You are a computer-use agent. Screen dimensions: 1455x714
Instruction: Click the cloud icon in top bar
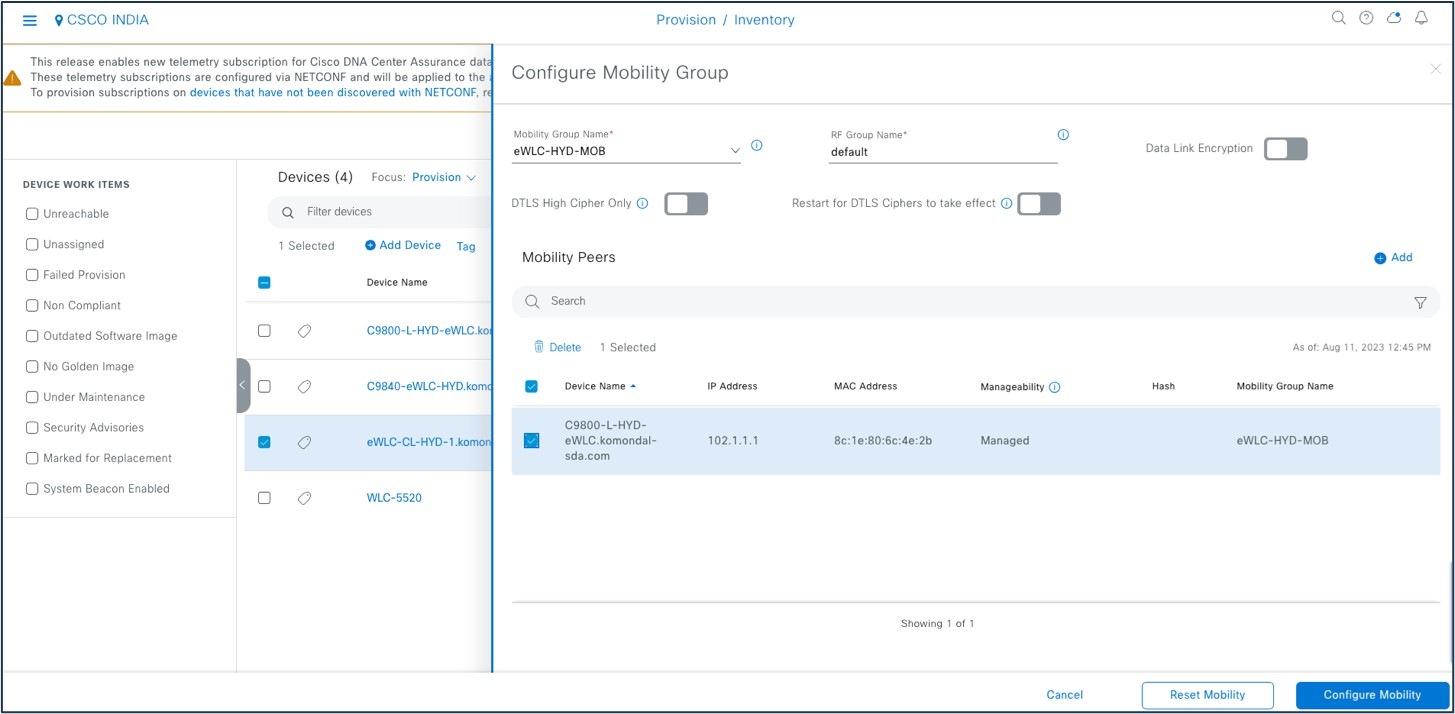tap(1394, 17)
